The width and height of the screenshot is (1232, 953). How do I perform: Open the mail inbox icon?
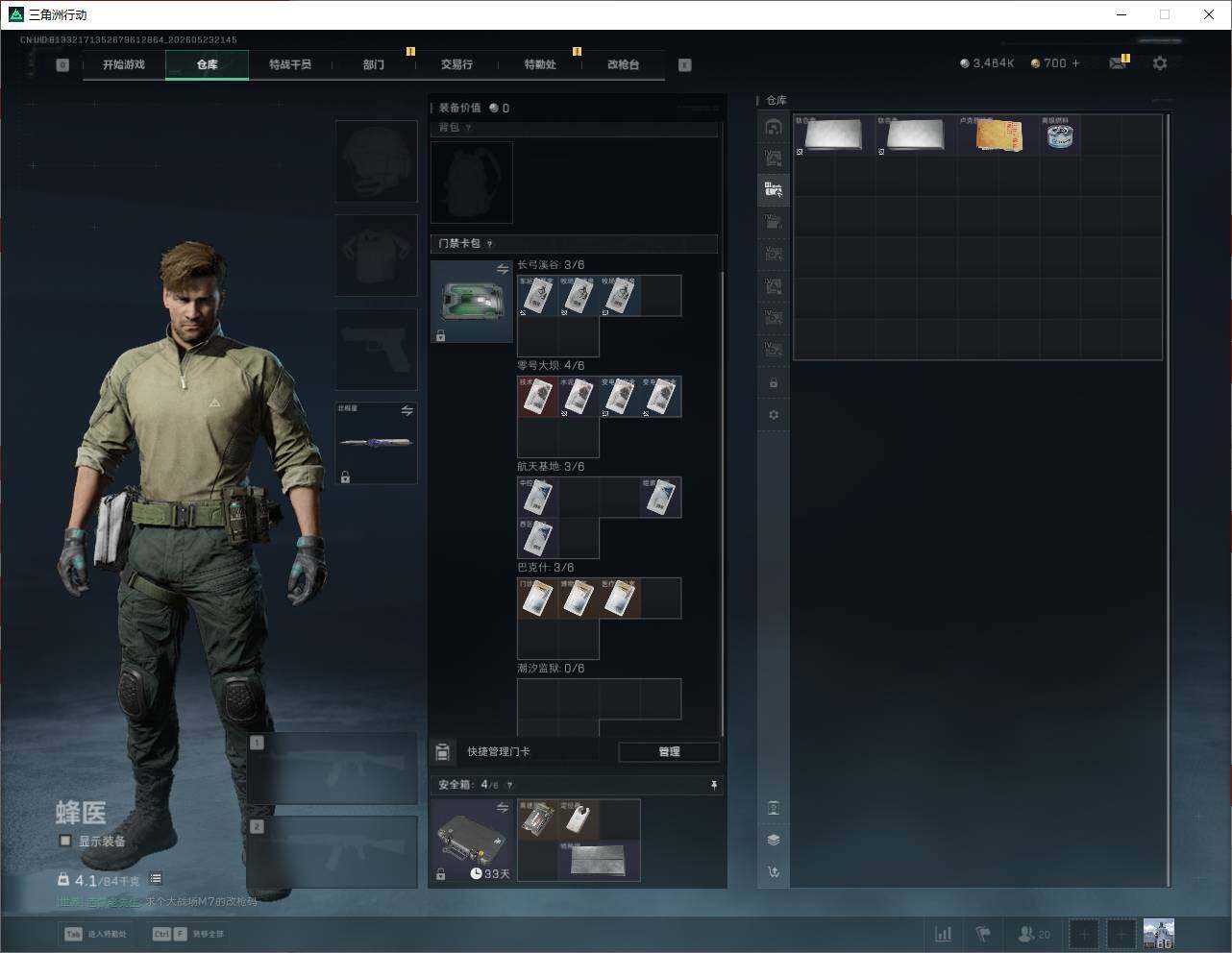click(x=1117, y=63)
